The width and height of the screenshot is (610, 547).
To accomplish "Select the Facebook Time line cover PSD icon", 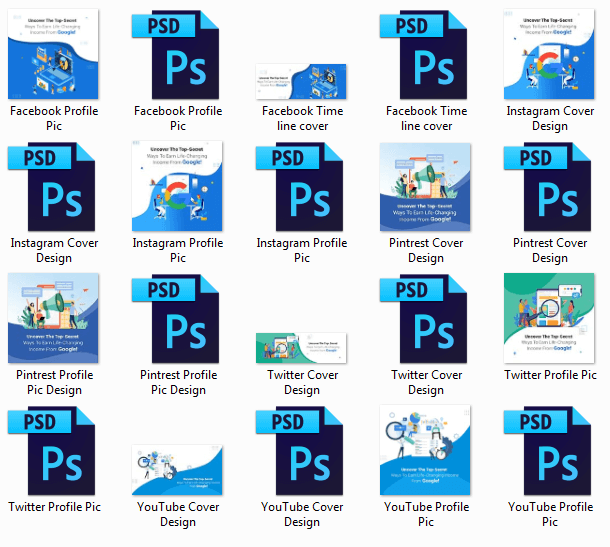I will tap(424, 54).
